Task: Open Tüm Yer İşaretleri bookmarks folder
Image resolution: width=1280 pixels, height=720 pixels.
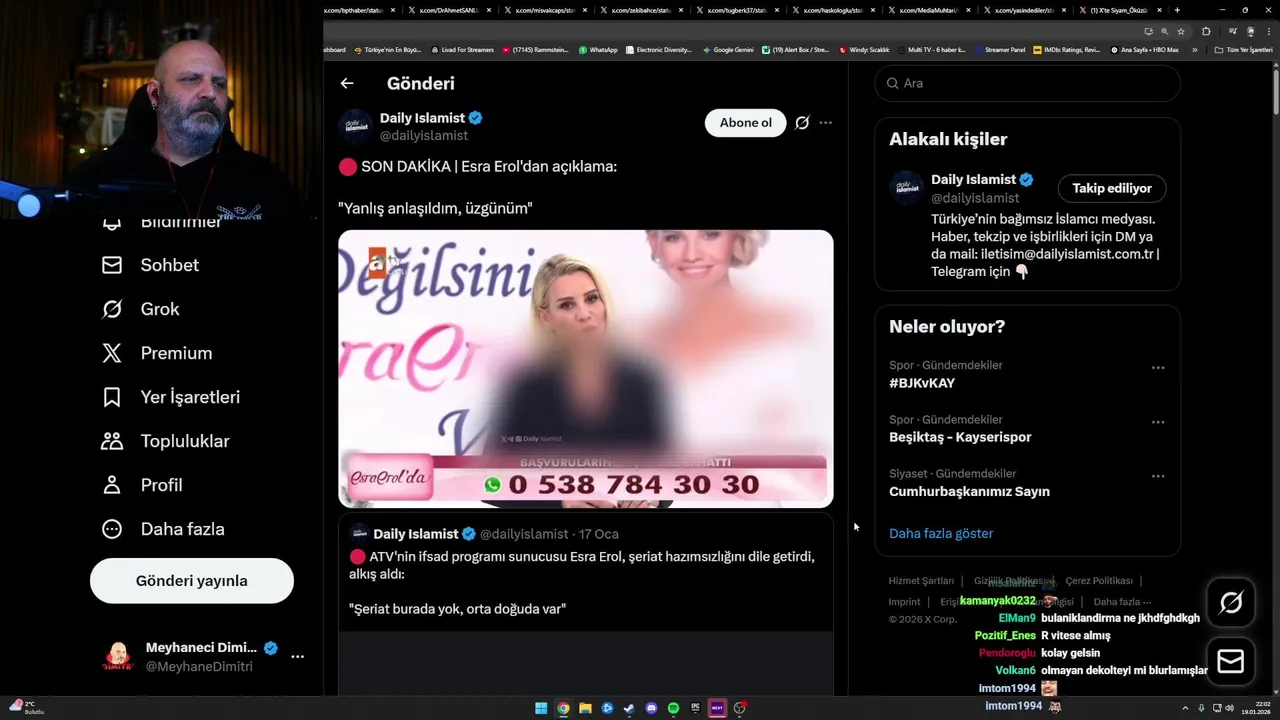Action: point(1243,50)
